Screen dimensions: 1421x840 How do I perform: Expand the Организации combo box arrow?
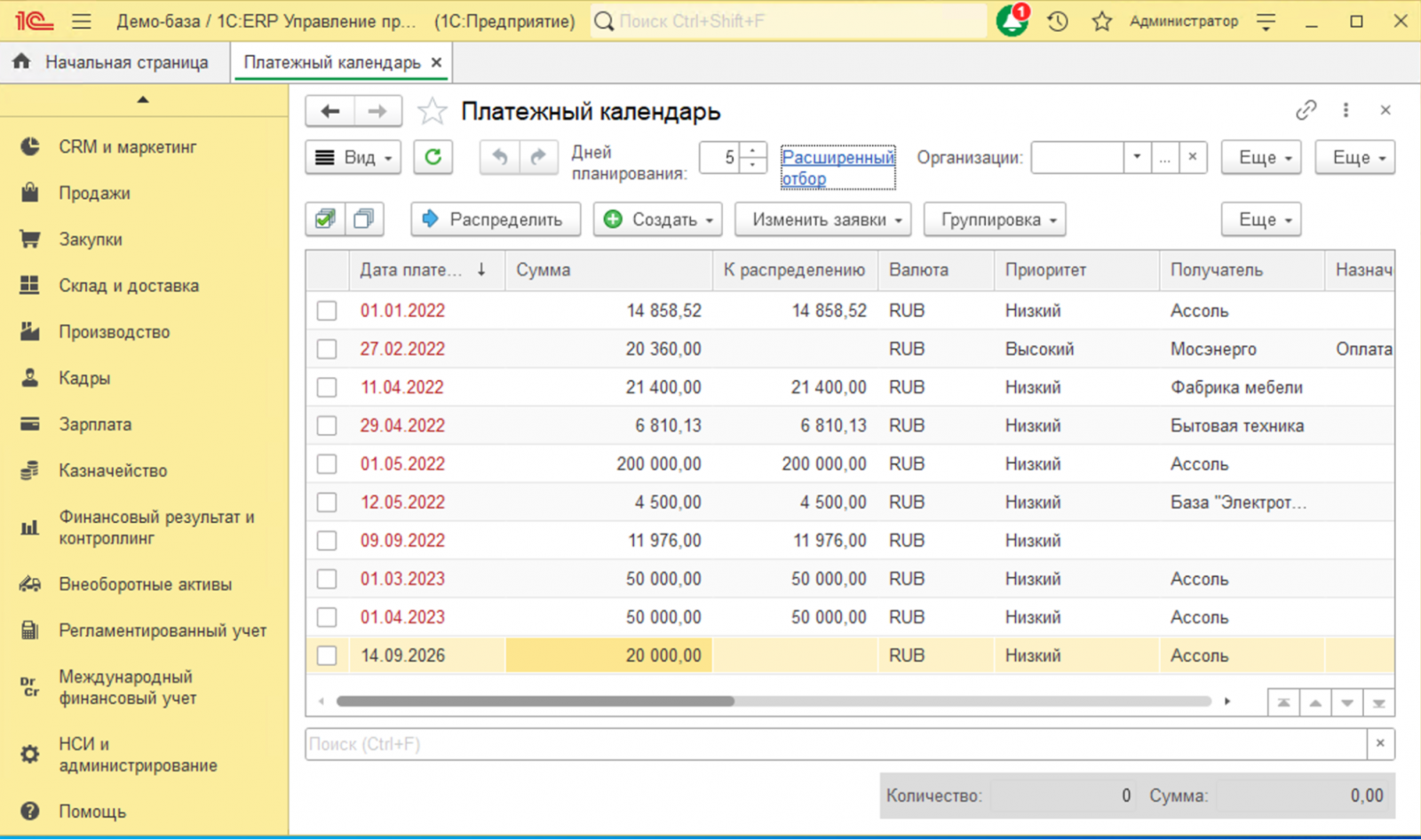(1137, 157)
